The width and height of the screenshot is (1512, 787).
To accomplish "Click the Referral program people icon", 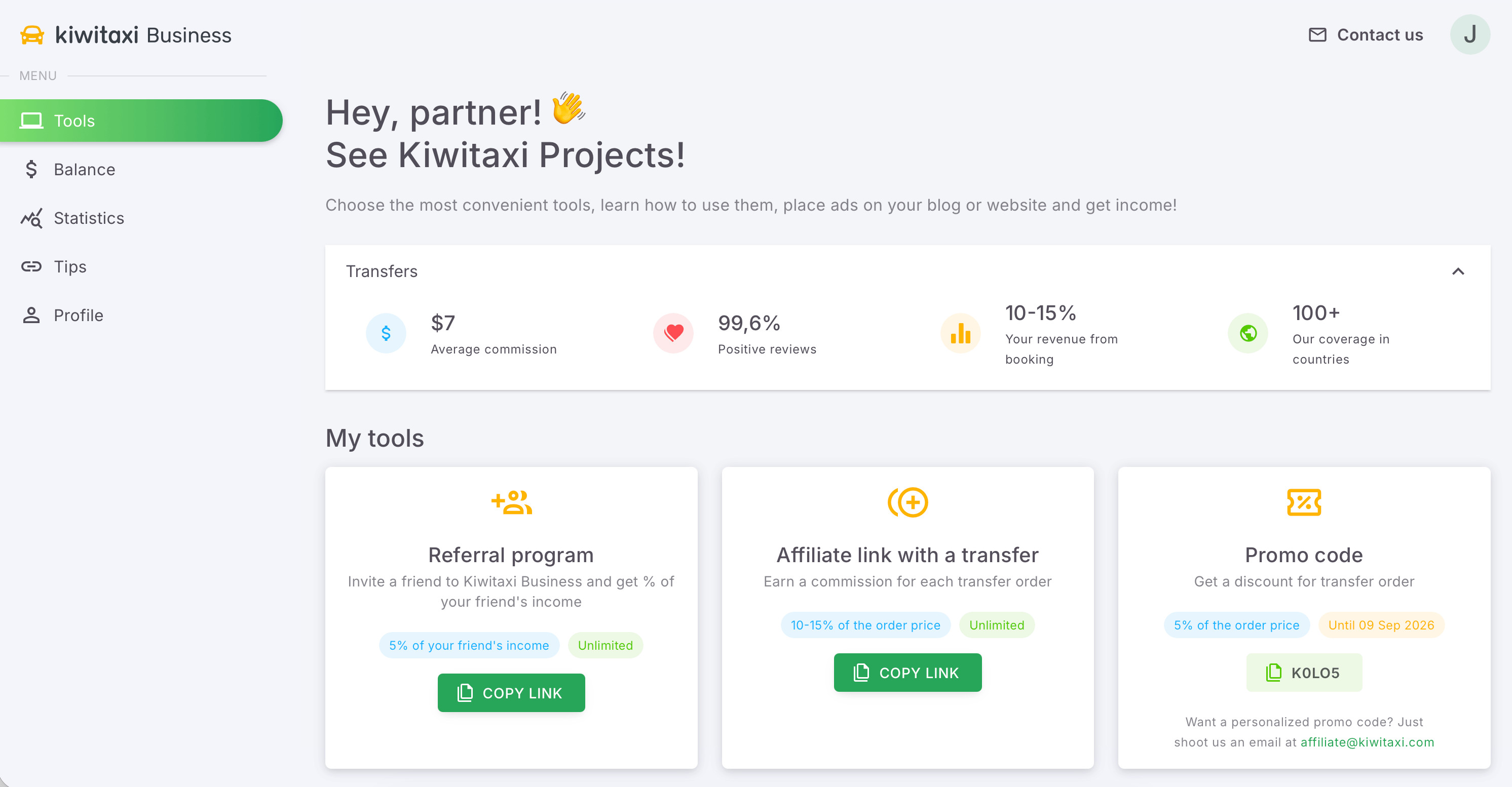I will pos(511,502).
